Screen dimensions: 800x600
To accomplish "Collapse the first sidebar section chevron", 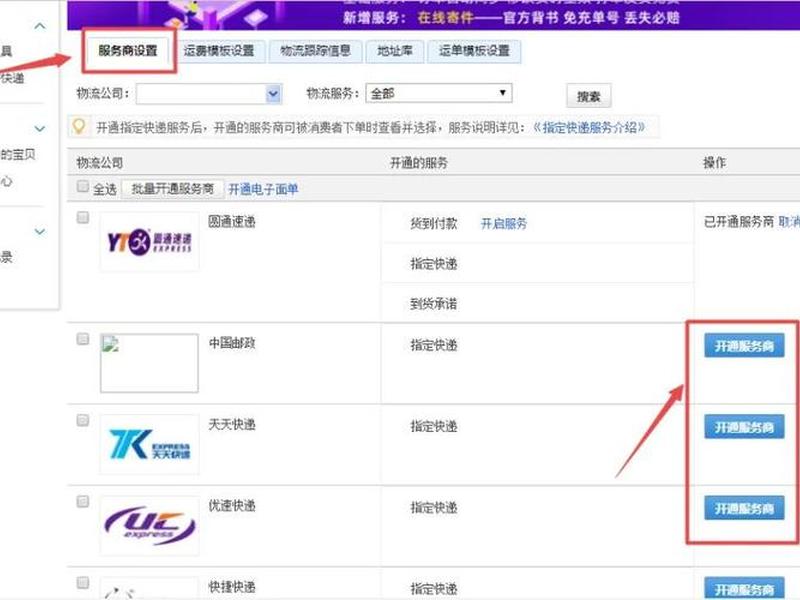I will tap(40, 26).
